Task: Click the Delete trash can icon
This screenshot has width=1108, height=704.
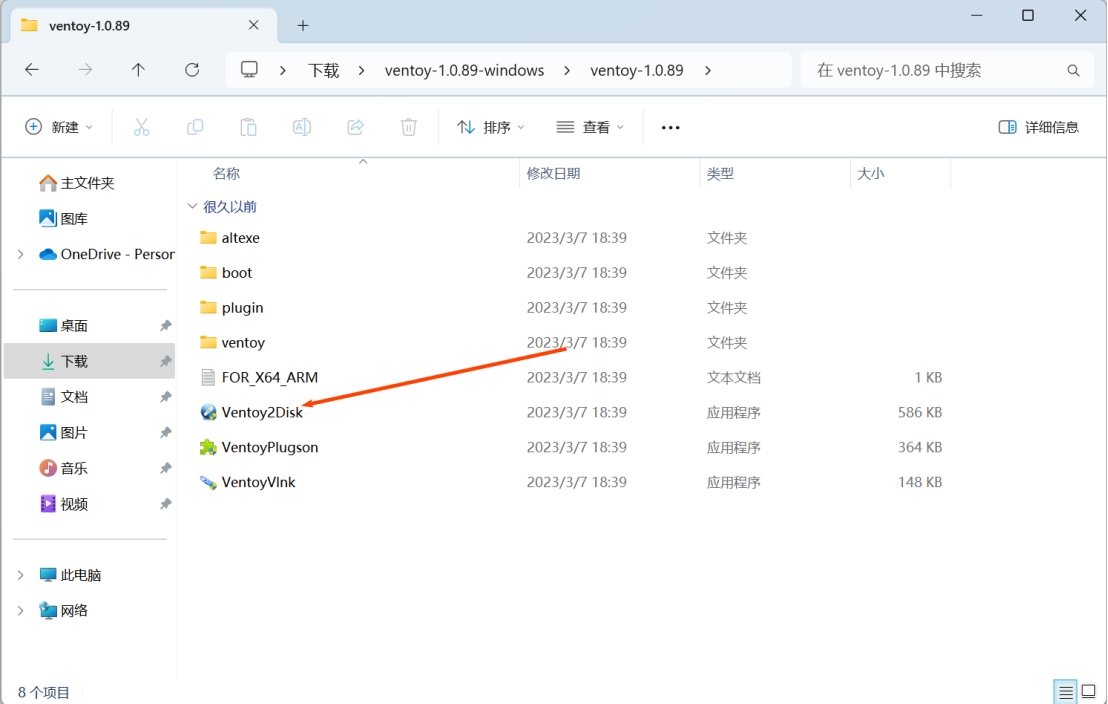Action: point(408,127)
